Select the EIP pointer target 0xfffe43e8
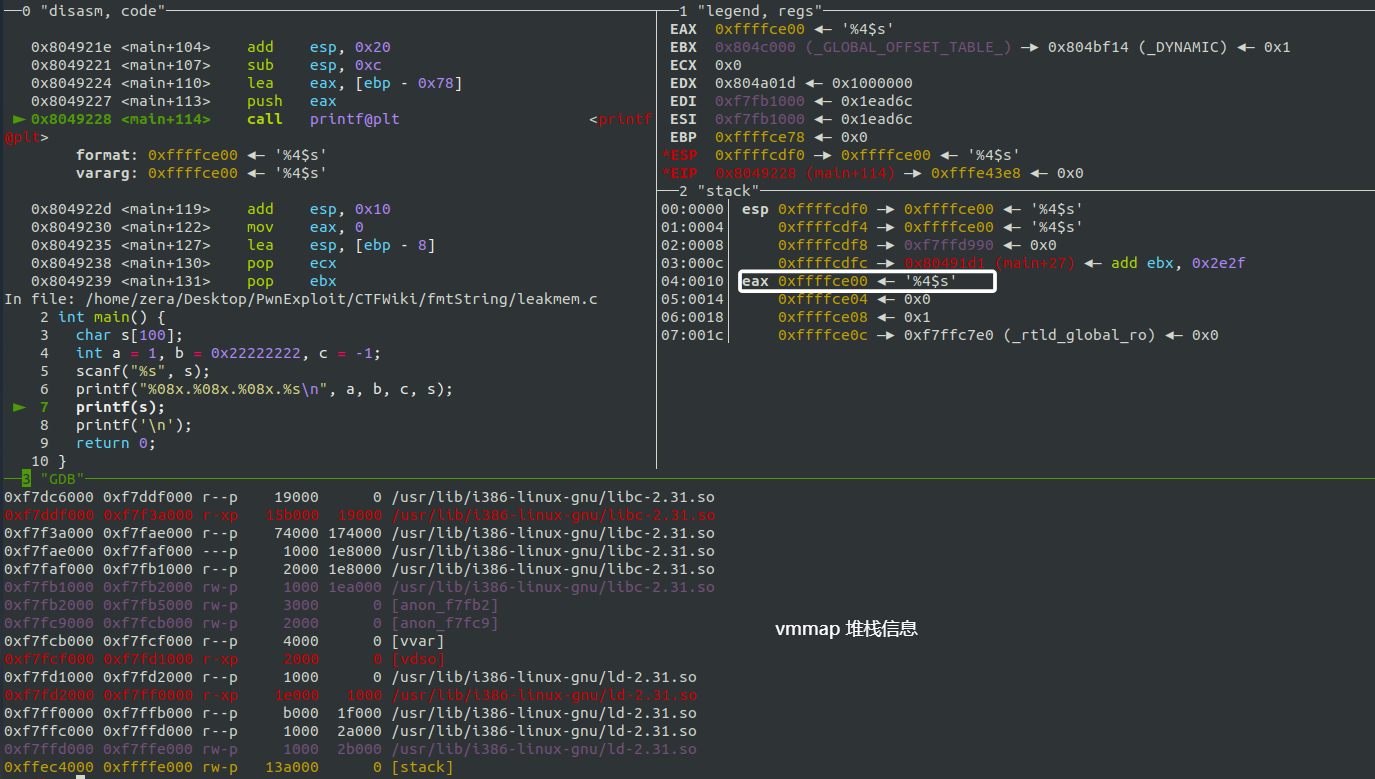 tap(976, 173)
